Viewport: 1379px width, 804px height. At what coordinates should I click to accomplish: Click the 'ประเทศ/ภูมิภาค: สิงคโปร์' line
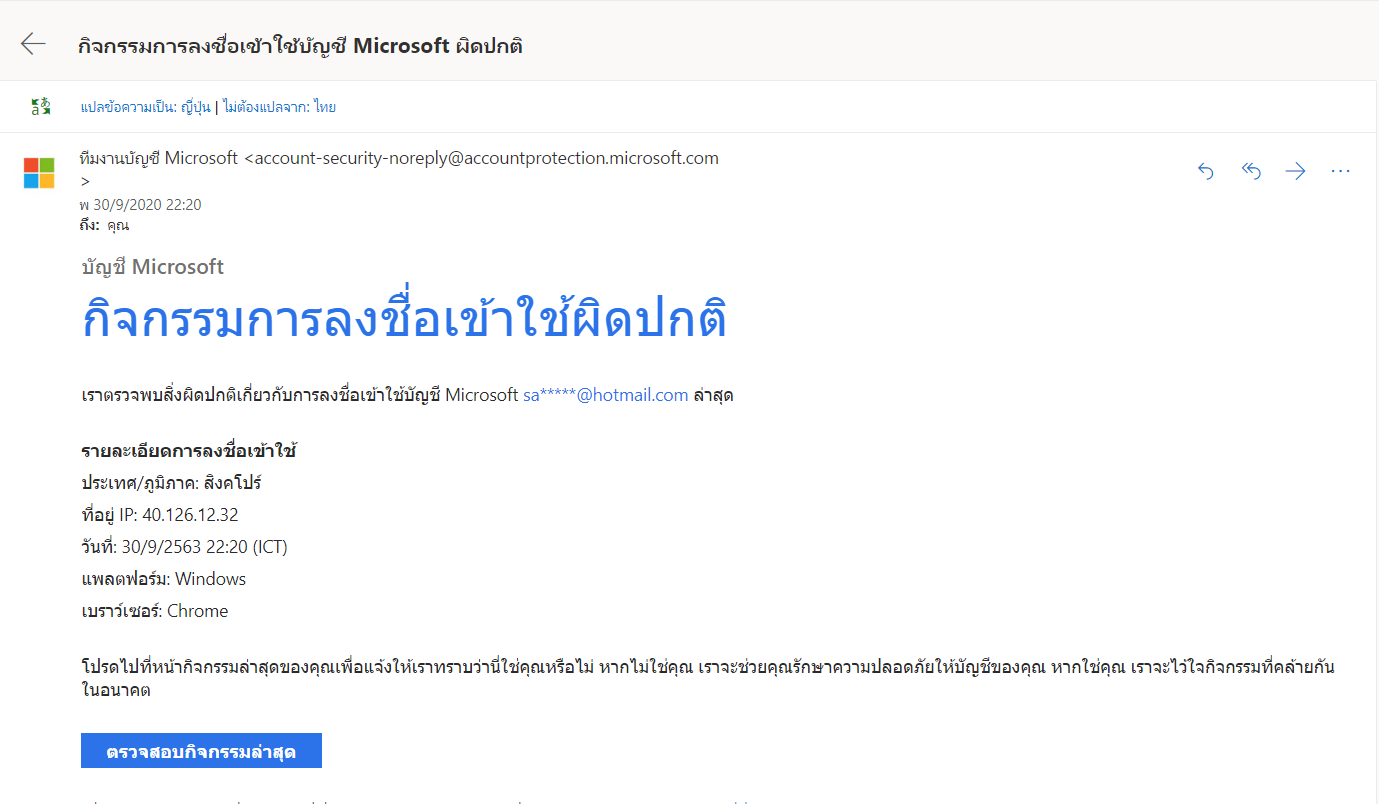click(171, 483)
